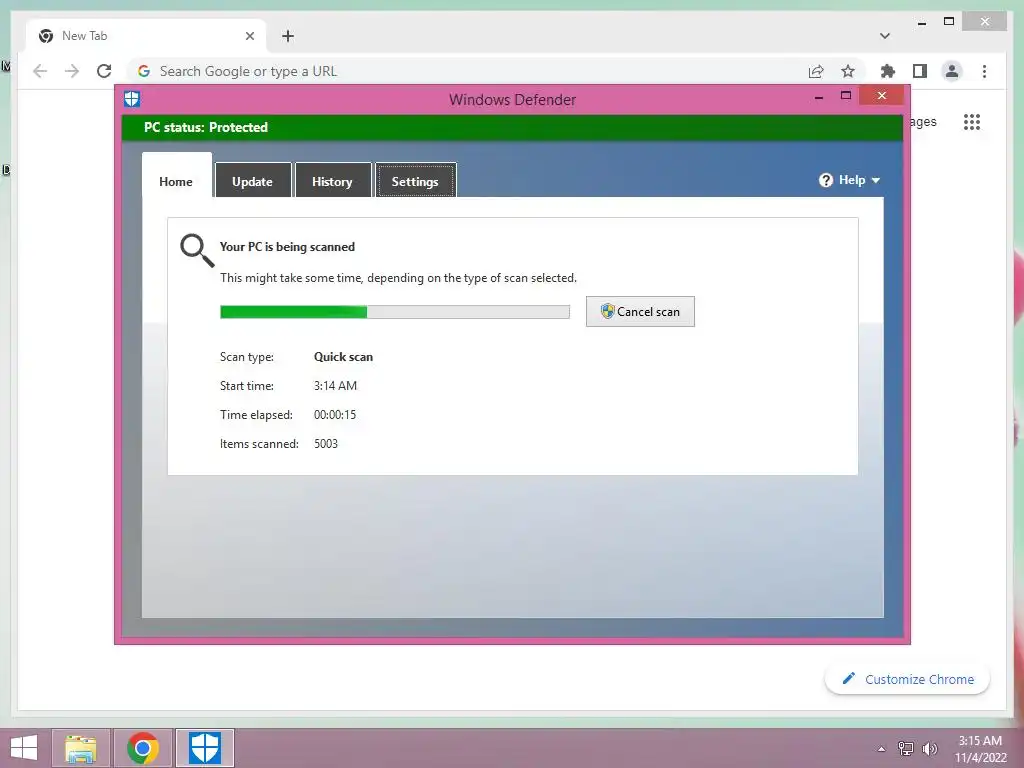The width and height of the screenshot is (1024, 768).
Task: Expand the Help dropdown arrow
Action: [x=876, y=180]
